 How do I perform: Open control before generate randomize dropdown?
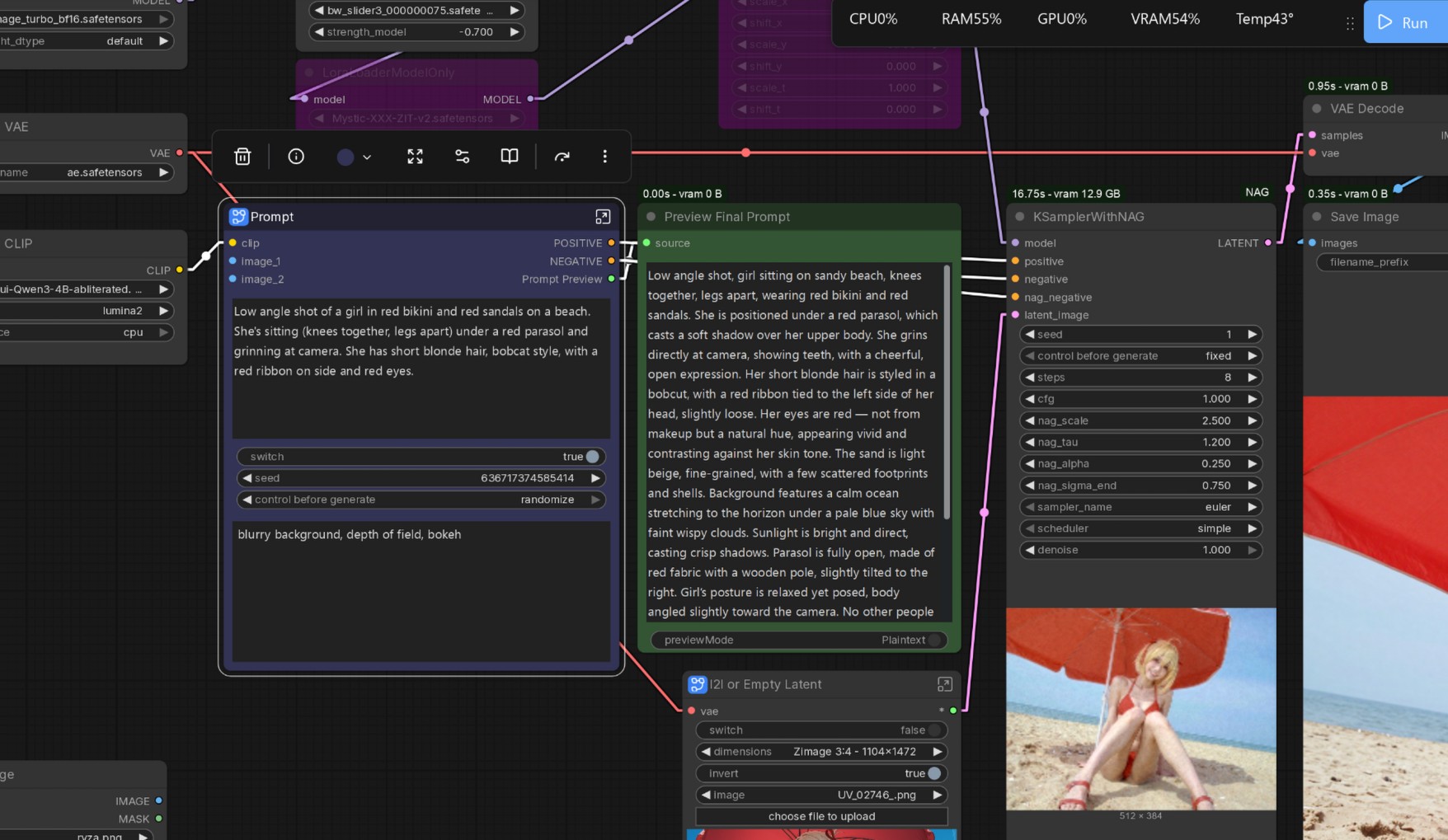pos(421,500)
